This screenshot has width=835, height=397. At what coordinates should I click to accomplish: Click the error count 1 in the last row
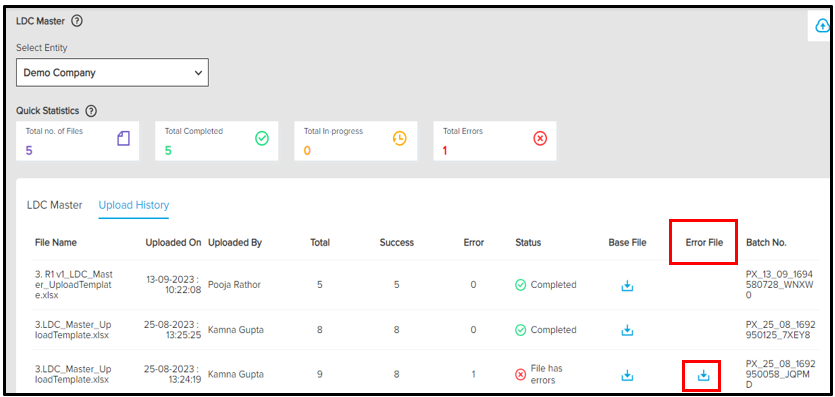pyautogui.click(x=473, y=375)
